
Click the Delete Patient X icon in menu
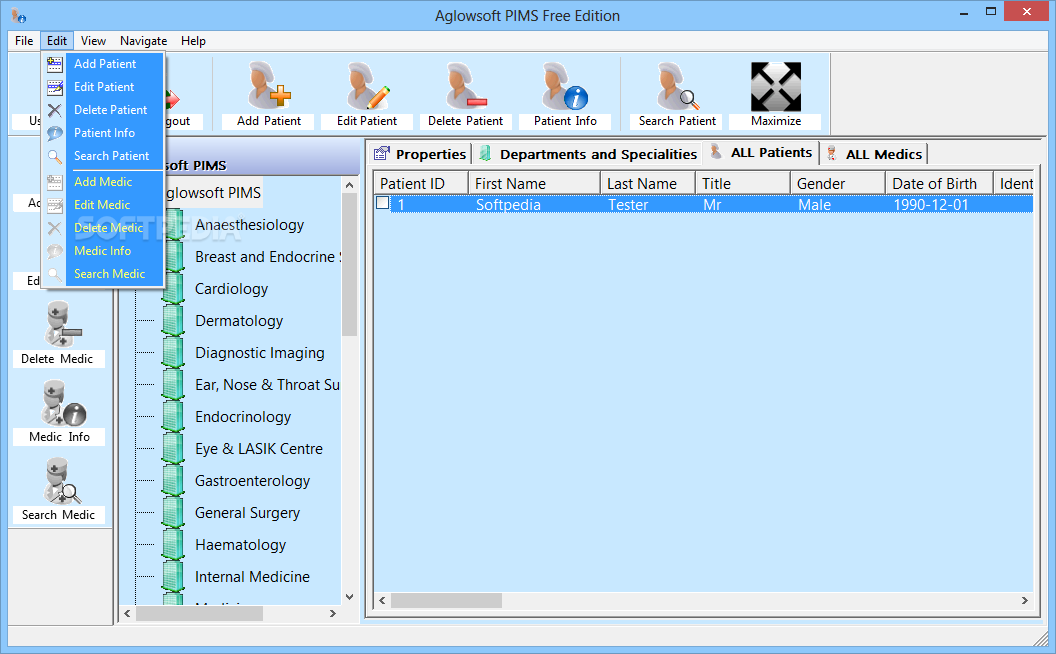pyautogui.click(x=55, y=110)
